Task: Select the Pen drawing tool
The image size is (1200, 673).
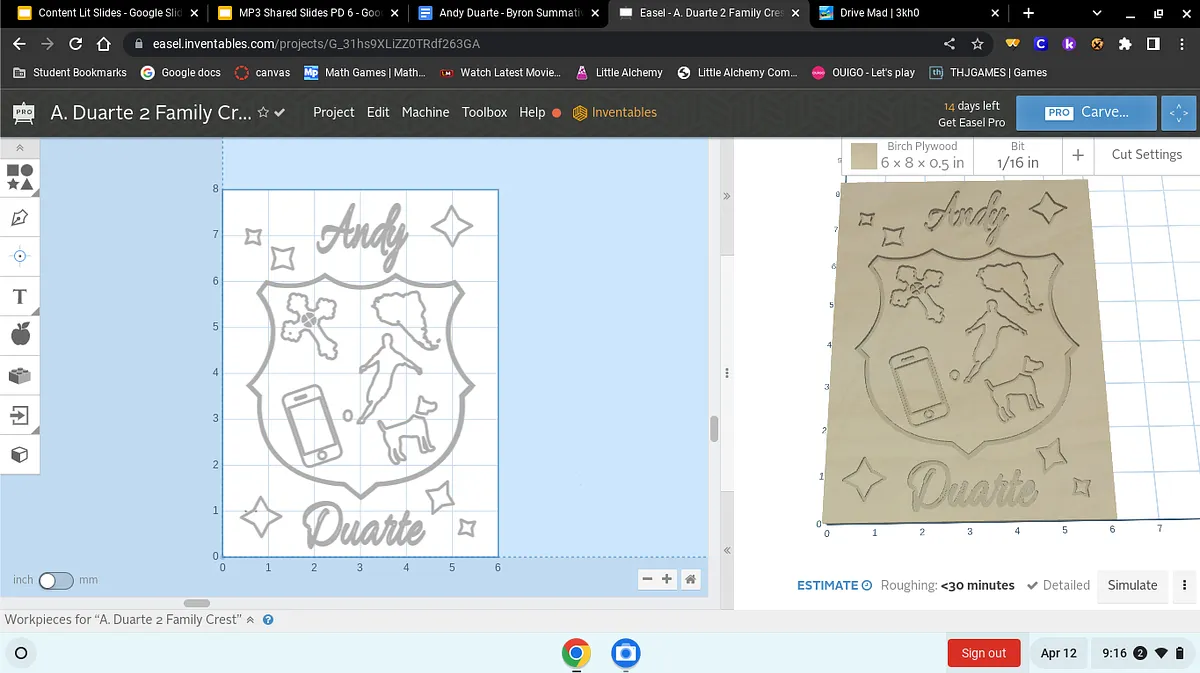Action: (x=20, y=217)
